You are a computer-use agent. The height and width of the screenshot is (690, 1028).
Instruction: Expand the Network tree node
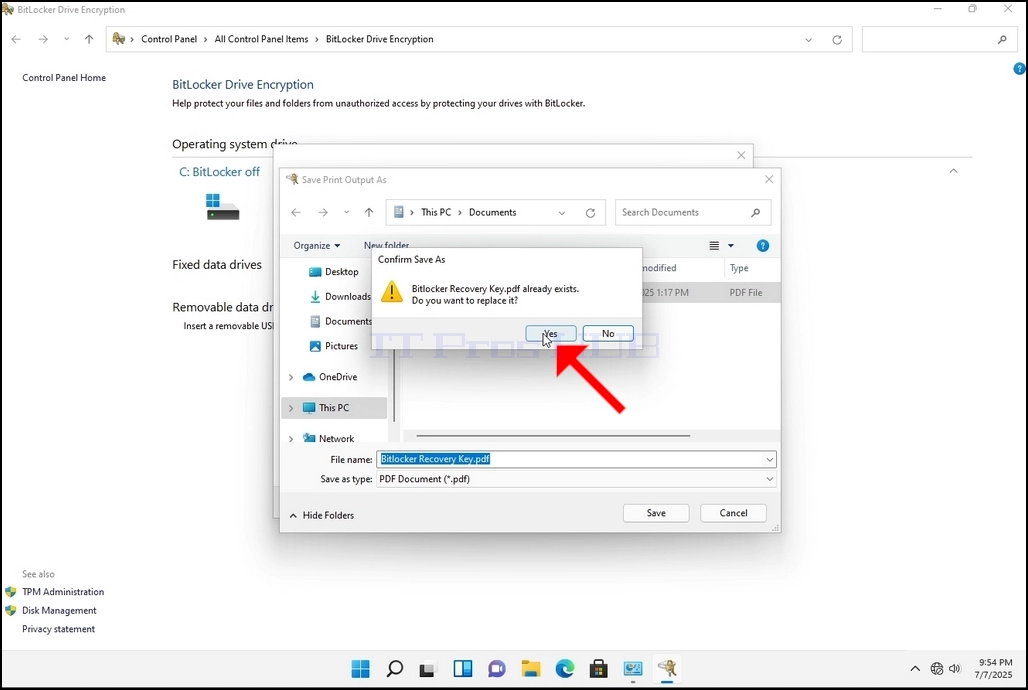(x=291, y=439)
